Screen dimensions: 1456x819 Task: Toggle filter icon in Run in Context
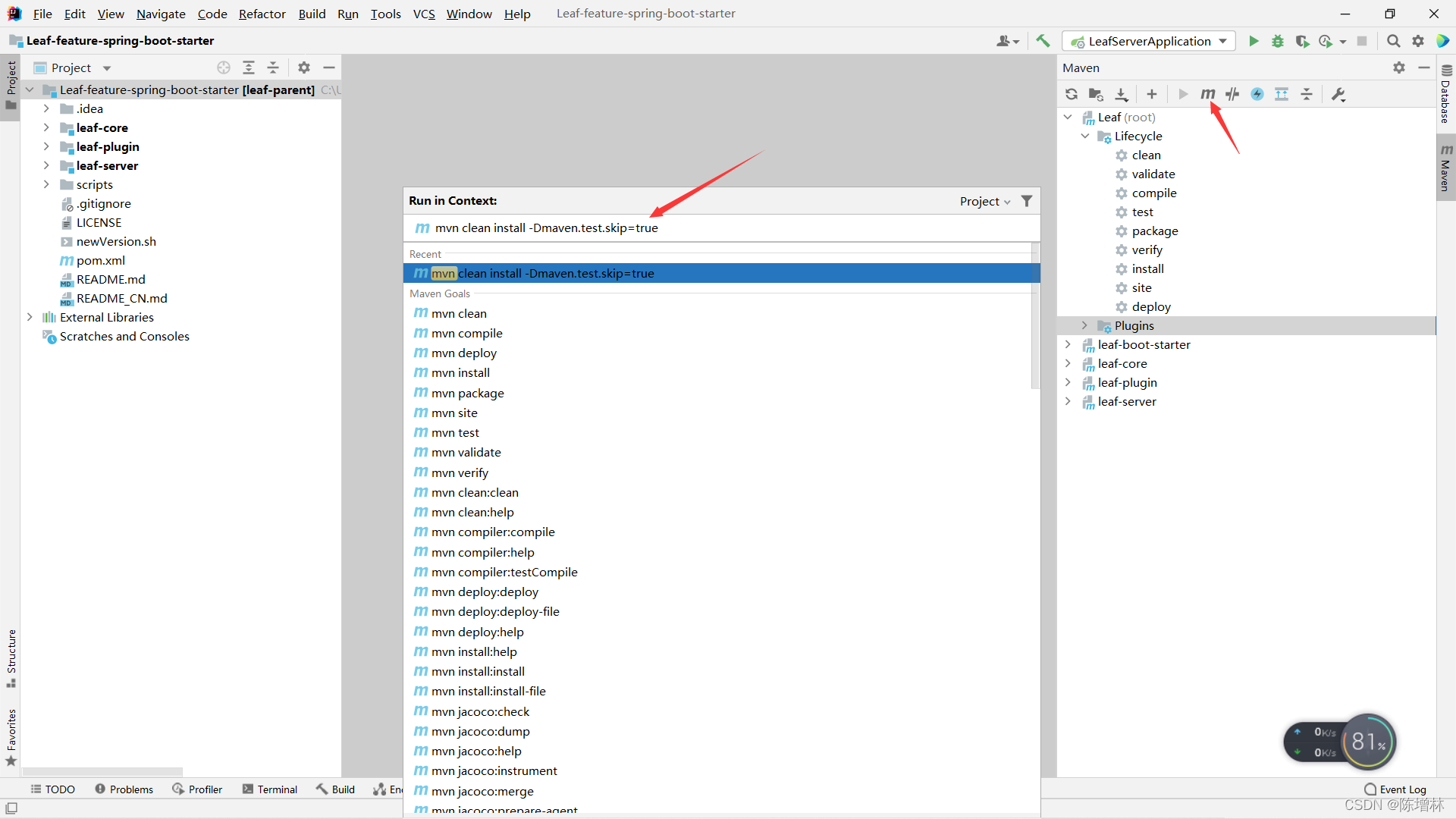click(1026, 201)
